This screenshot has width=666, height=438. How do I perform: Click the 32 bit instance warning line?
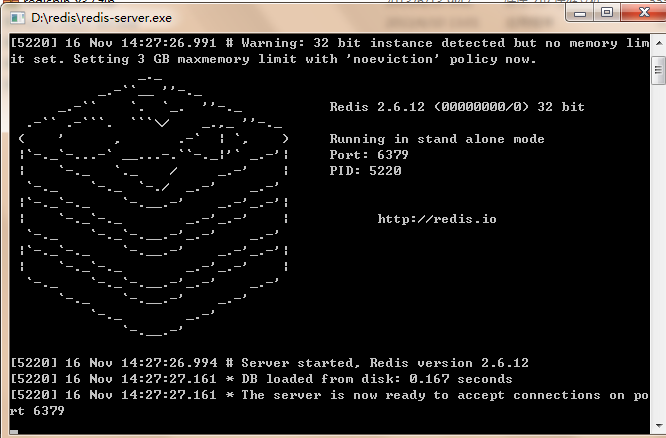pos(330,43)
